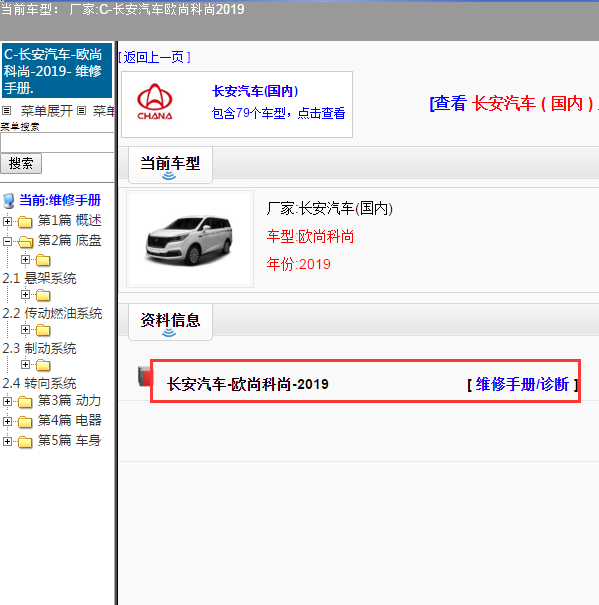599x605 pixels.
Task: Select 2.1 悬架系统 item
Action: click(x=39, y=278)
